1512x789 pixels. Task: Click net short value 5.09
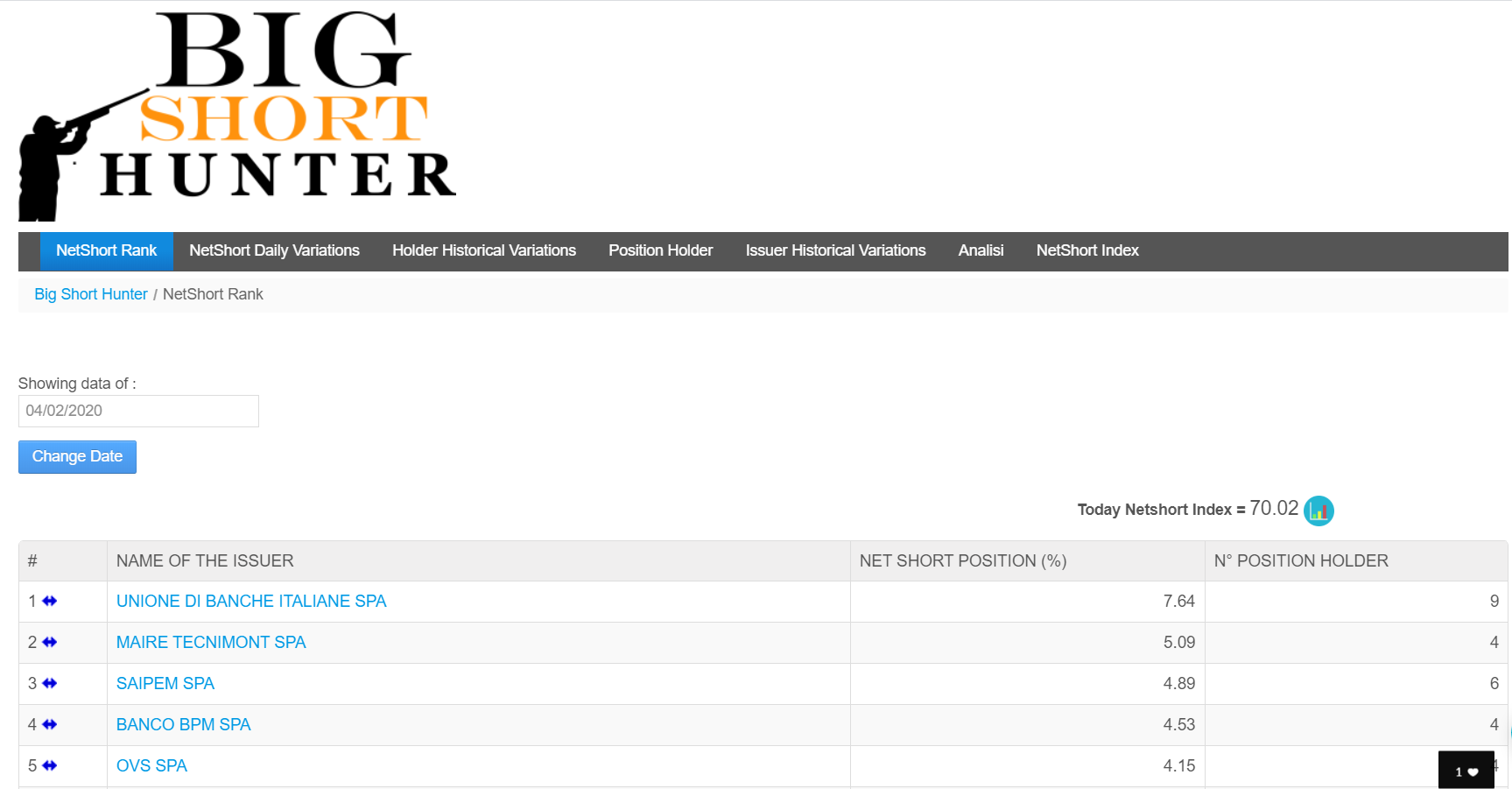[x=1179, y=643]
